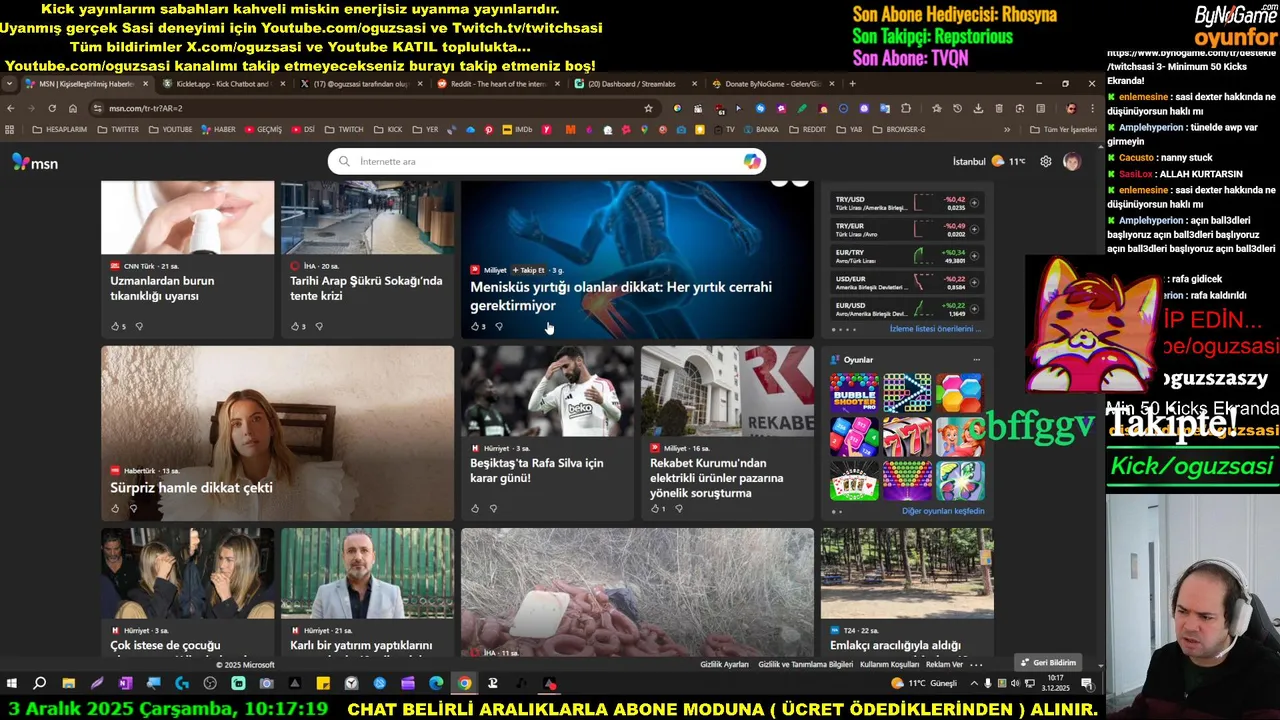
Task: Open browser downloads icon
Action: [x=978, y=108]
